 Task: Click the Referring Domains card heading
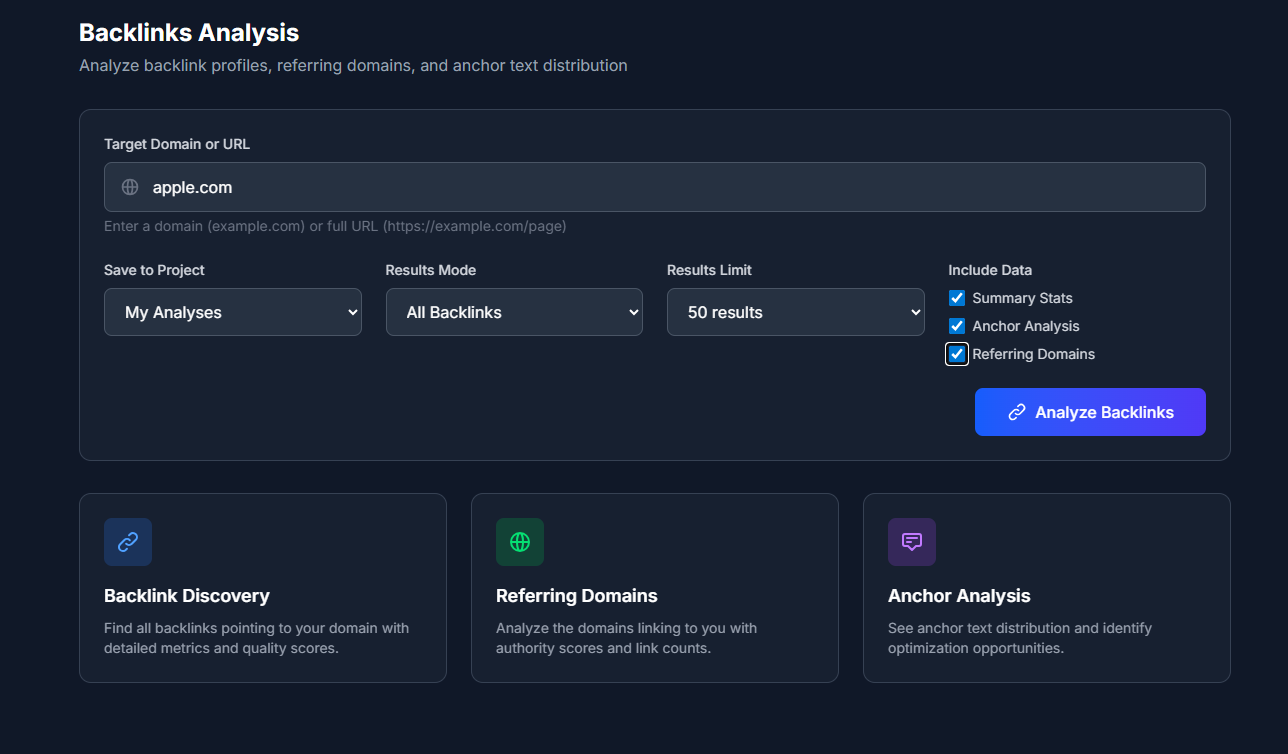tap(577, 595)
